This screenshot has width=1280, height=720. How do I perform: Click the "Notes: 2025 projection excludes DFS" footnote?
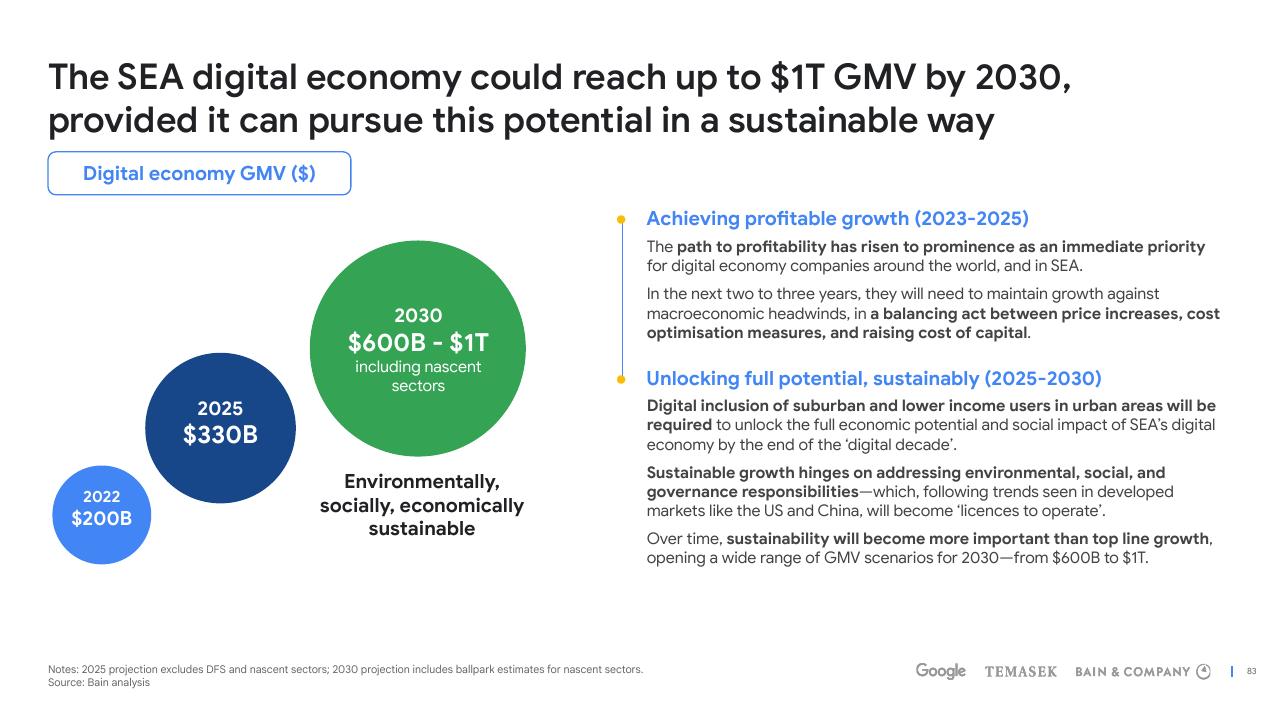coord(346,669)
